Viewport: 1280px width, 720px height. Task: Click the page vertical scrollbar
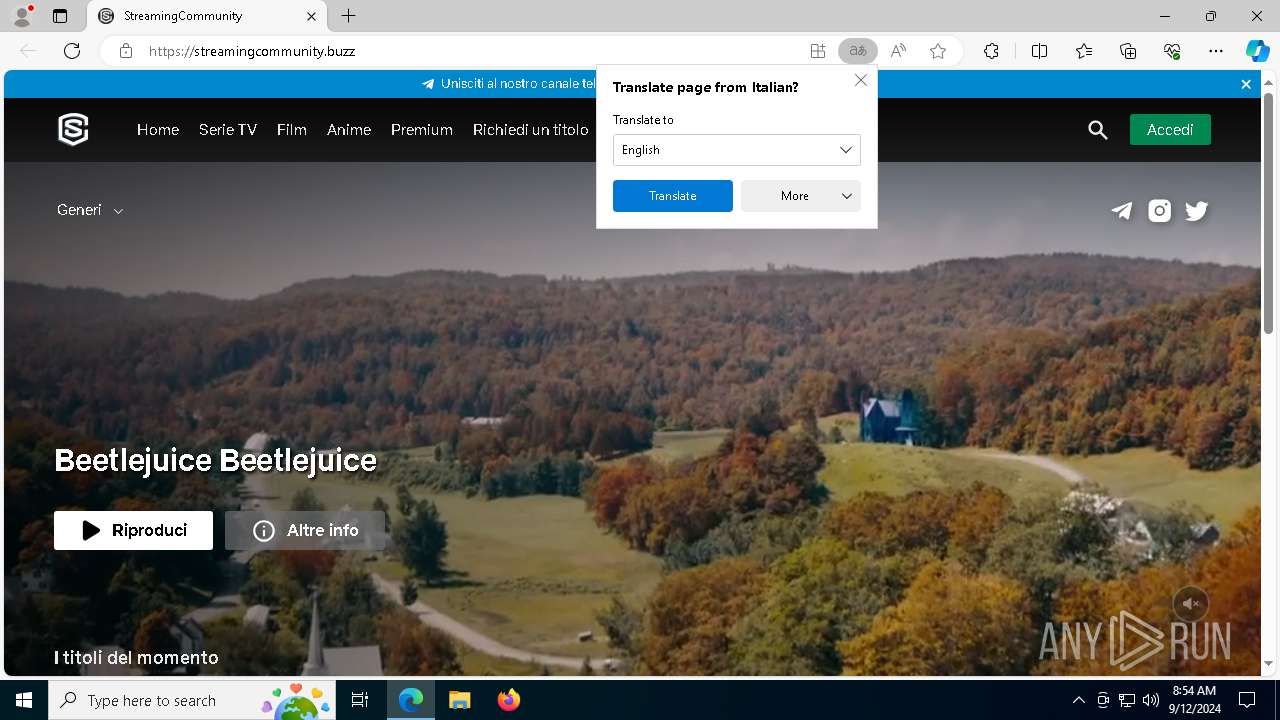(x=1268, y=215)
